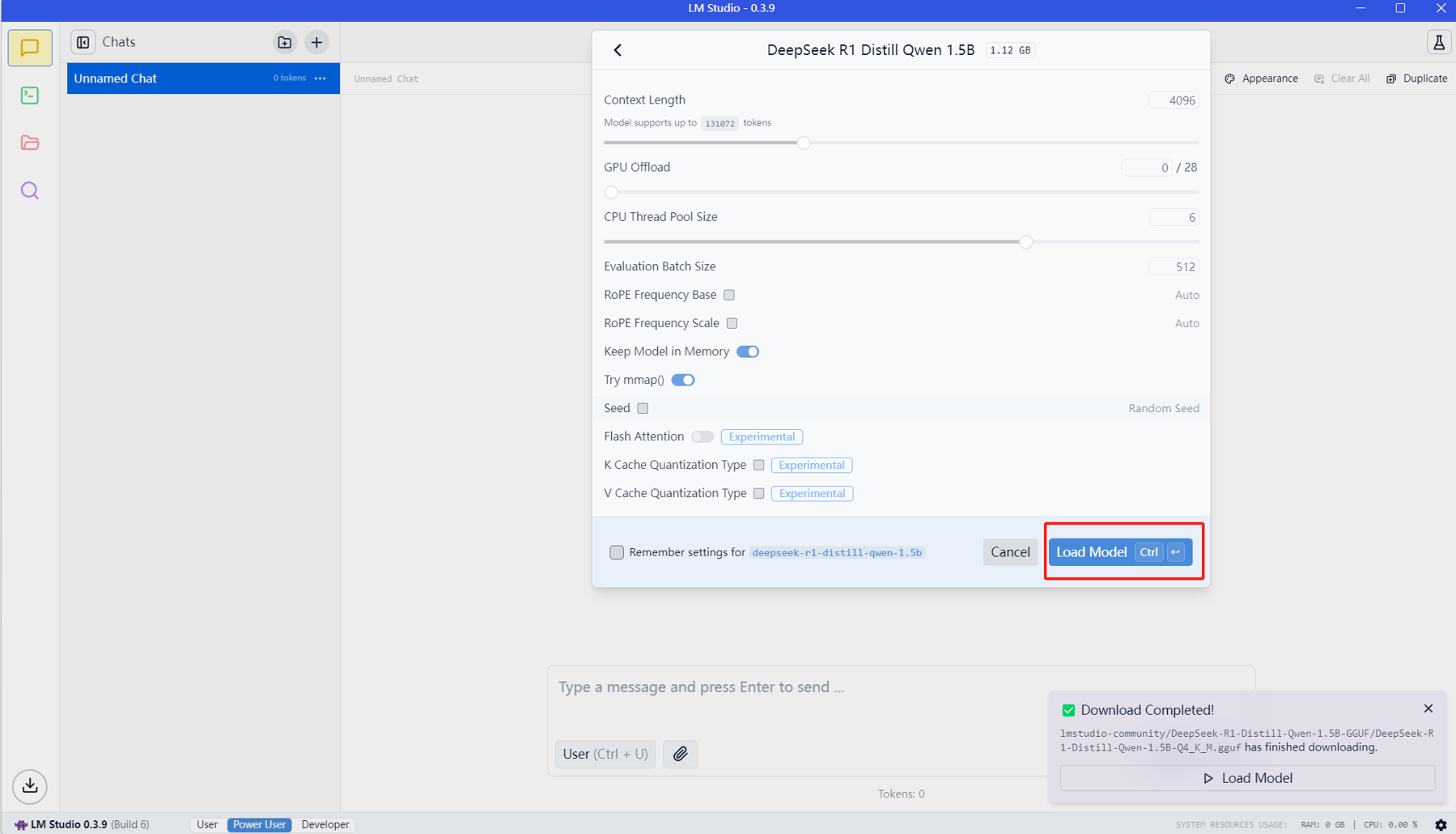1456x834 pixels.
Task: Start a new chat with plus icon
Action: tap(316, 42)
